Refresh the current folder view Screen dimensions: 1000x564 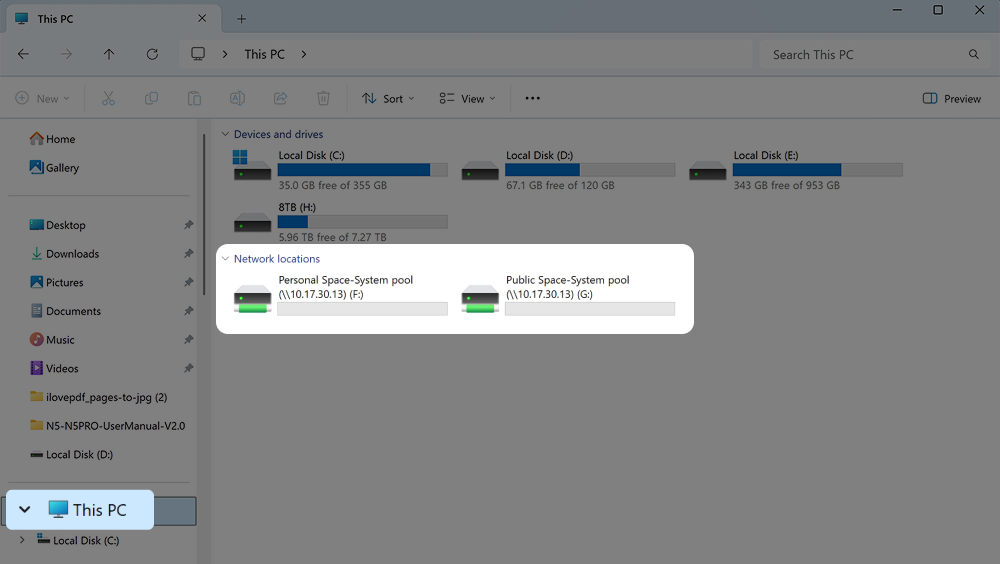pyautogui.click(x=152, y=54)
